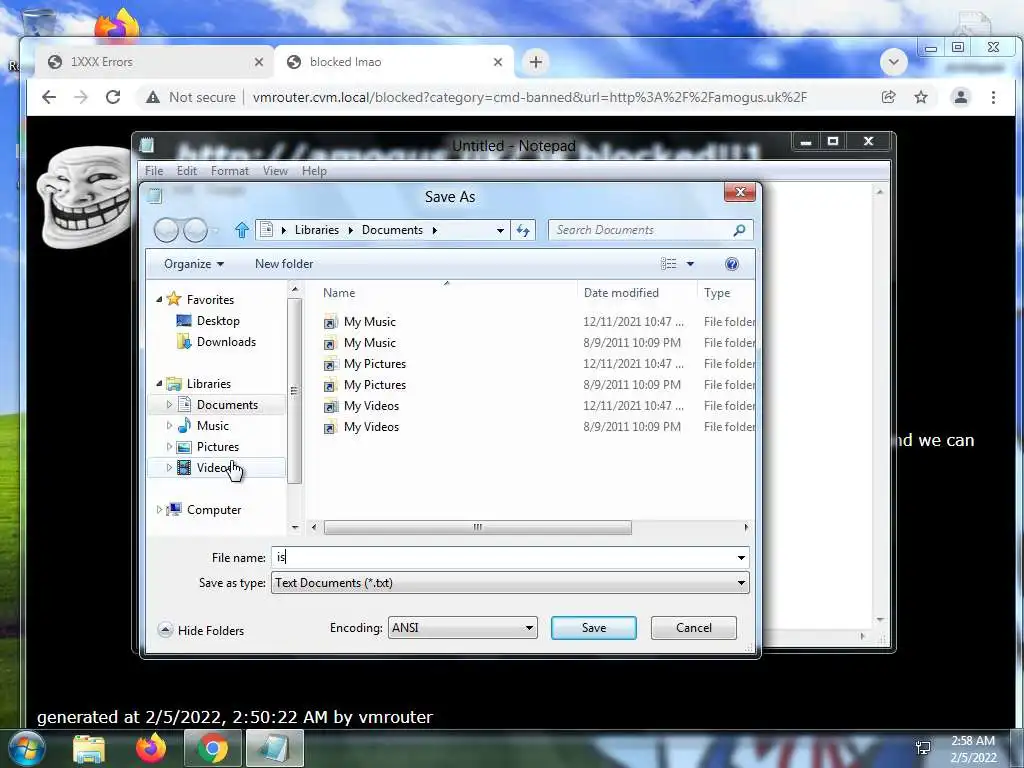The width and height of the screenshot is (1024, 768).
Task: Open the Windows Start menu
Action: tap(26, 748)
